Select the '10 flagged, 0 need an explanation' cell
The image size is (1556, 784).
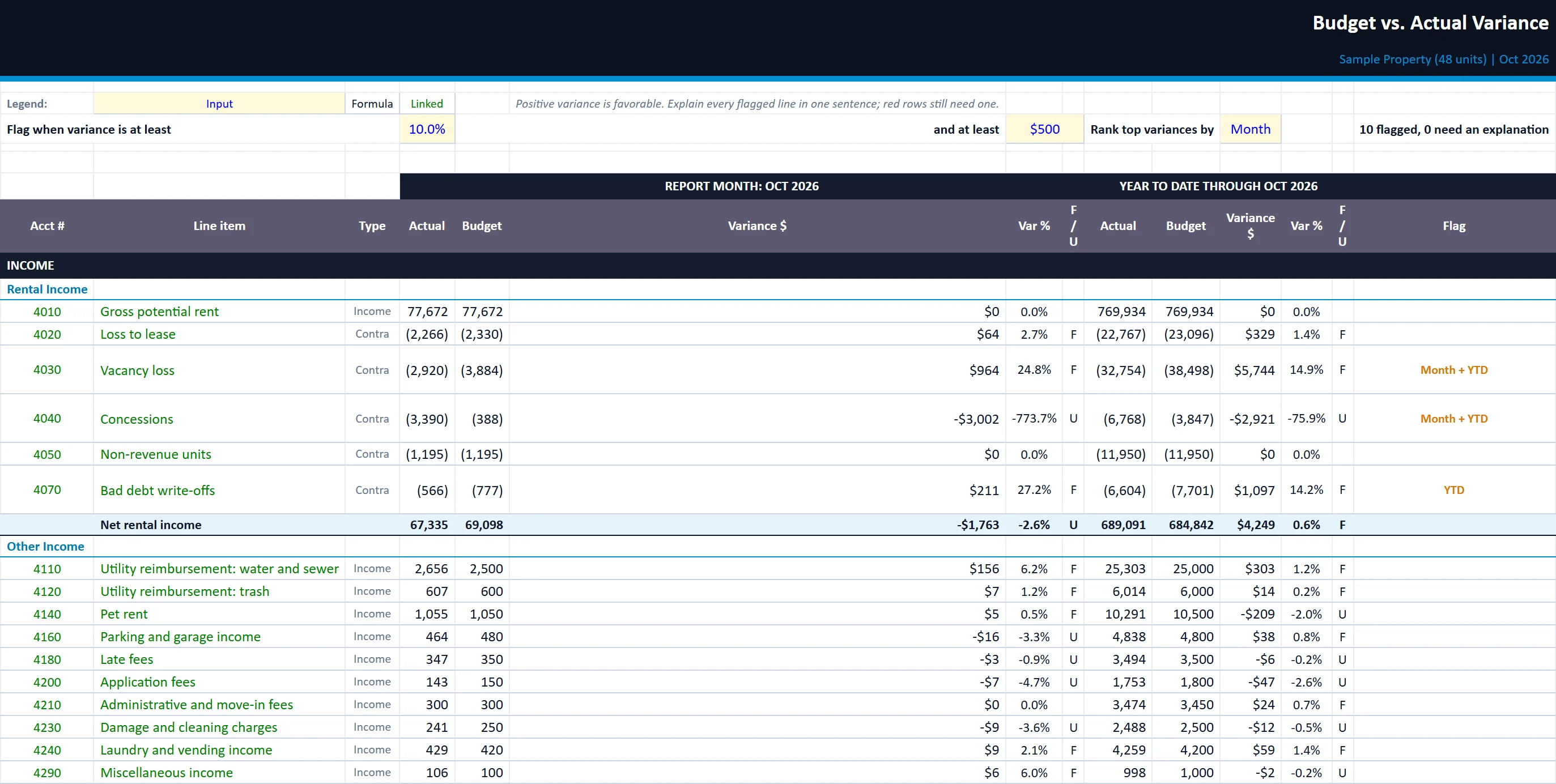point(1454,129)
